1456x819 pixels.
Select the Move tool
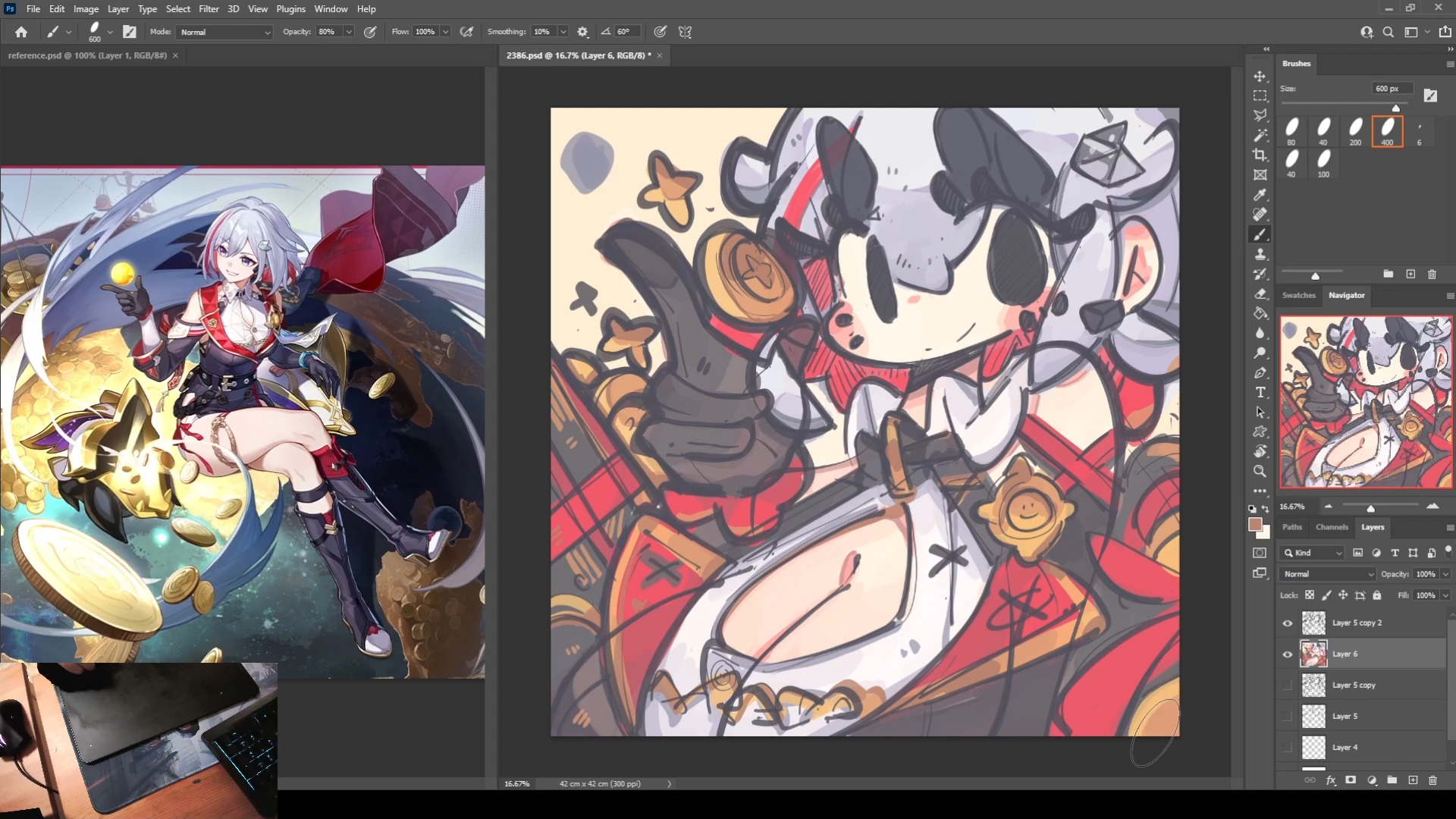pos(1260,77)
